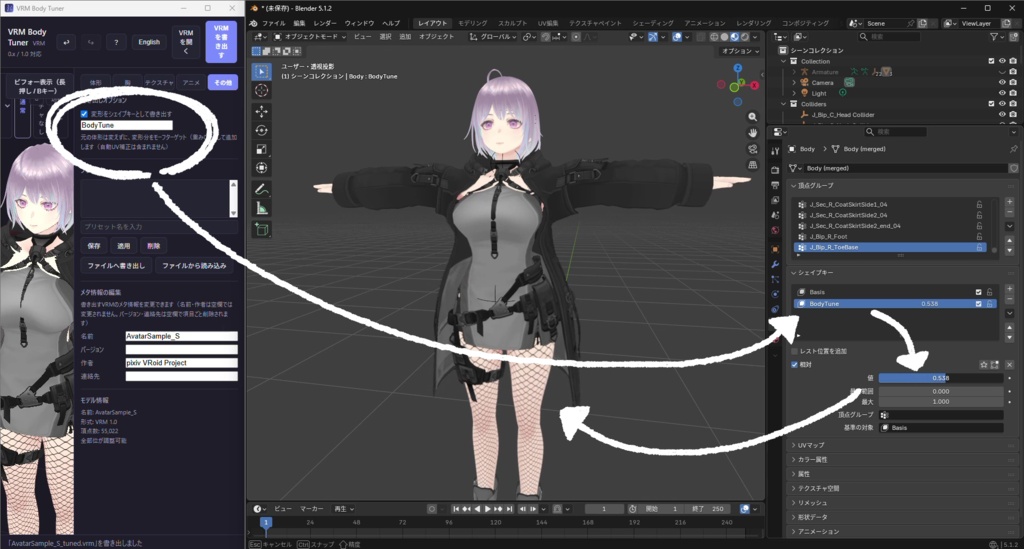1024x549 pixels.
Task: Click the pan view hand icon
Action: tap(752, 133)
